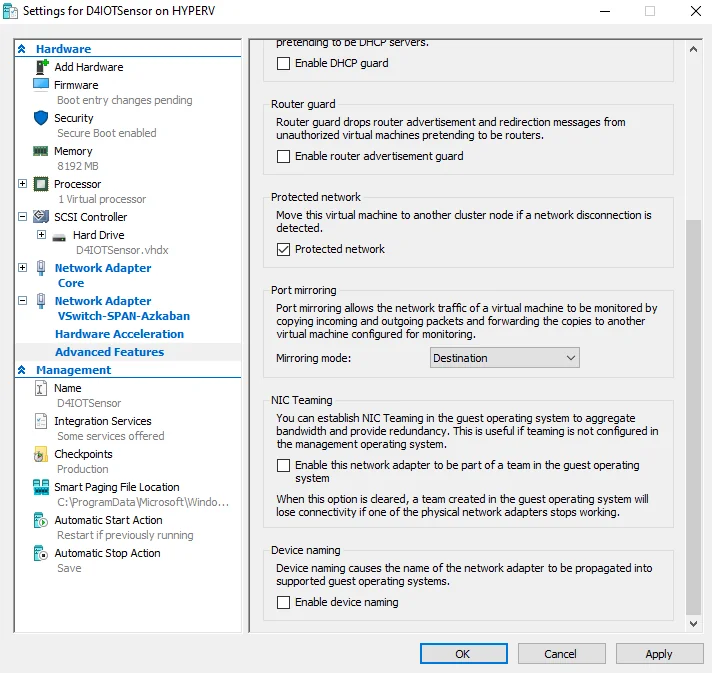Expand the Hard Drive tree node
The height and width of the screenshot is (673, 712).
click(x=41, y=235)
